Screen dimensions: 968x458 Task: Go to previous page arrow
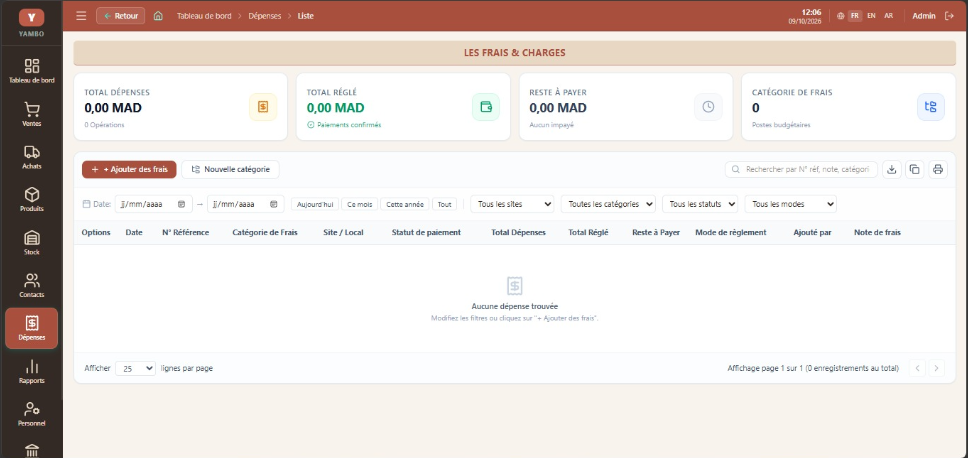point(918,368)
